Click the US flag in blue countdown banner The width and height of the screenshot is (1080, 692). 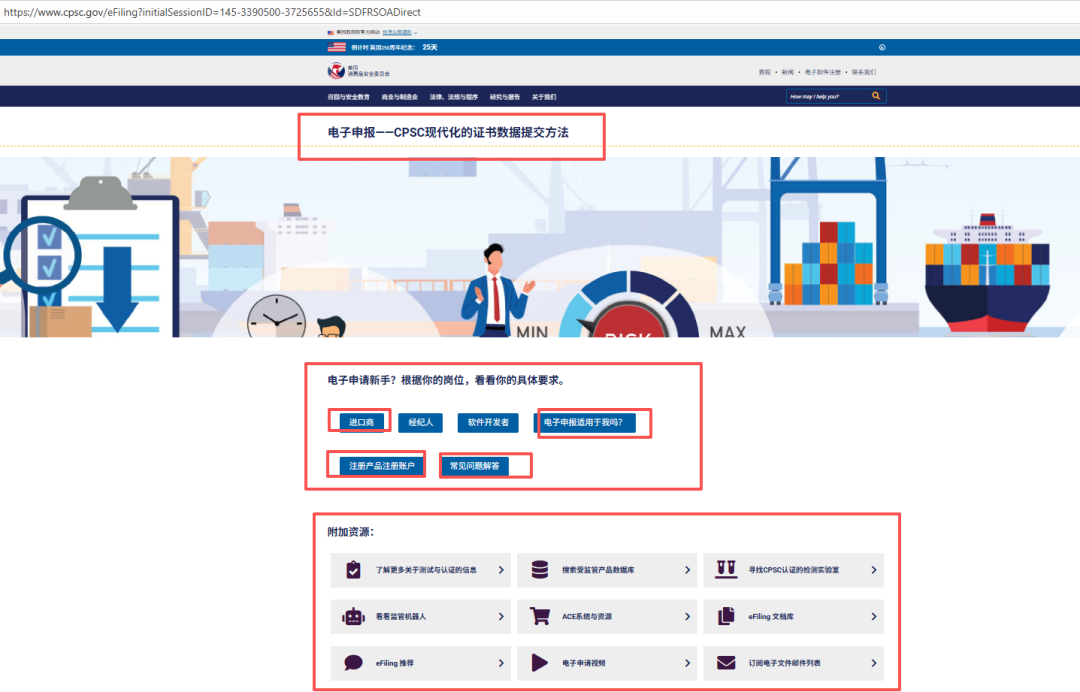(337, 48)
